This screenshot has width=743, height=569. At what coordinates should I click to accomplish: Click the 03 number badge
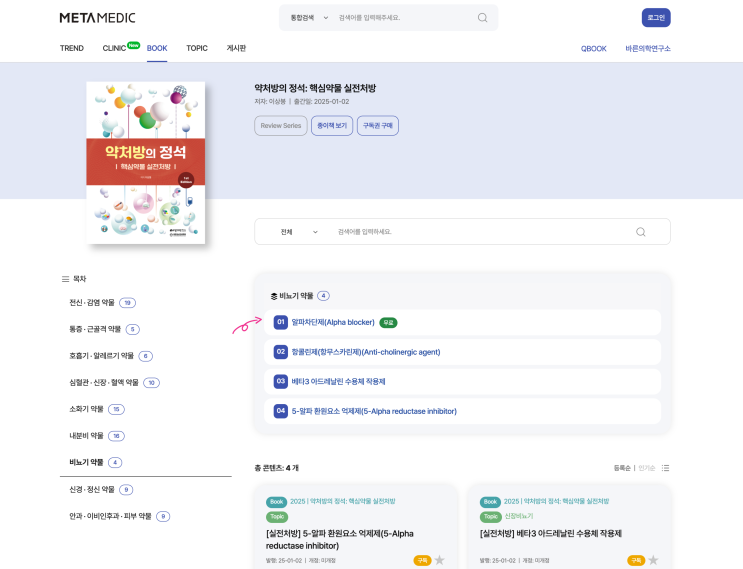click(281, 381)
